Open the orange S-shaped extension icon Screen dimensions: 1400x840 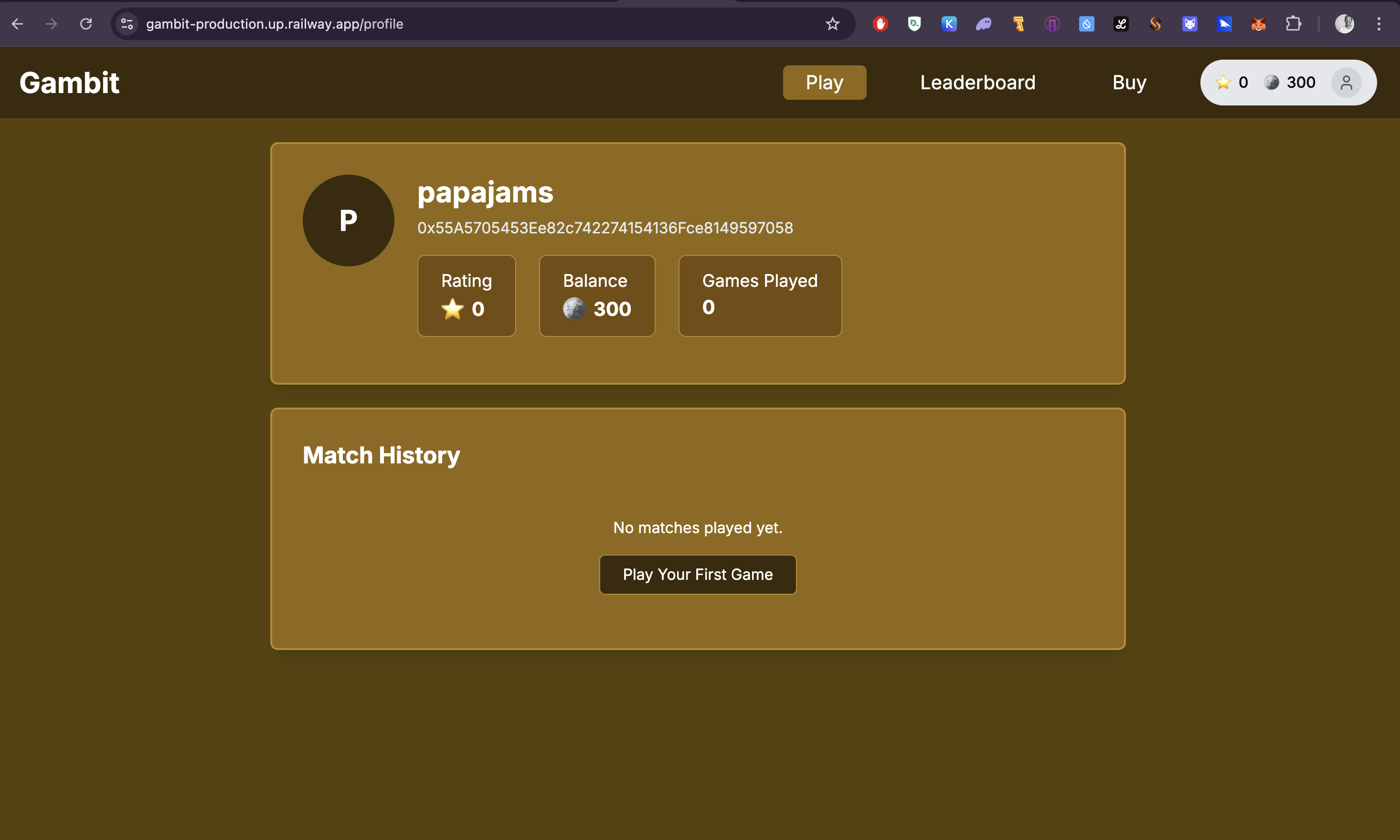click(x=1156, y=24)
